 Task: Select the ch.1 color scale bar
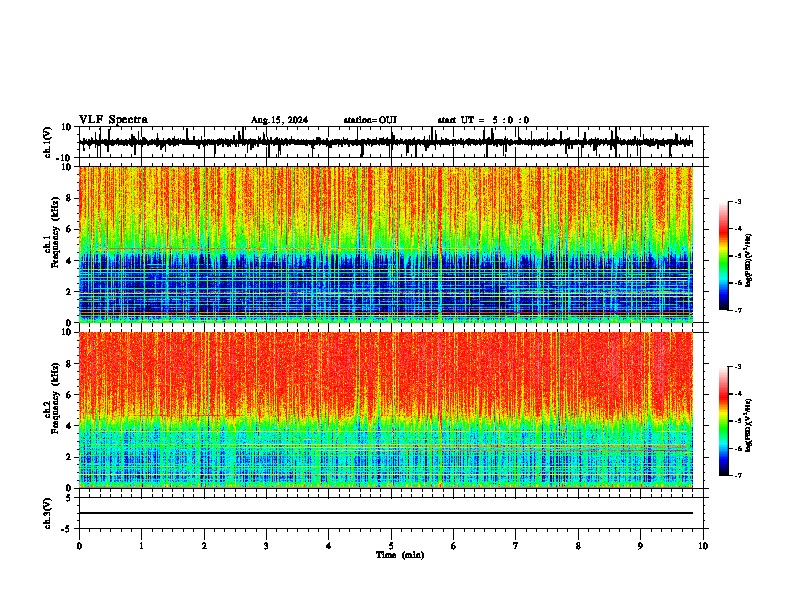(723, 256)
